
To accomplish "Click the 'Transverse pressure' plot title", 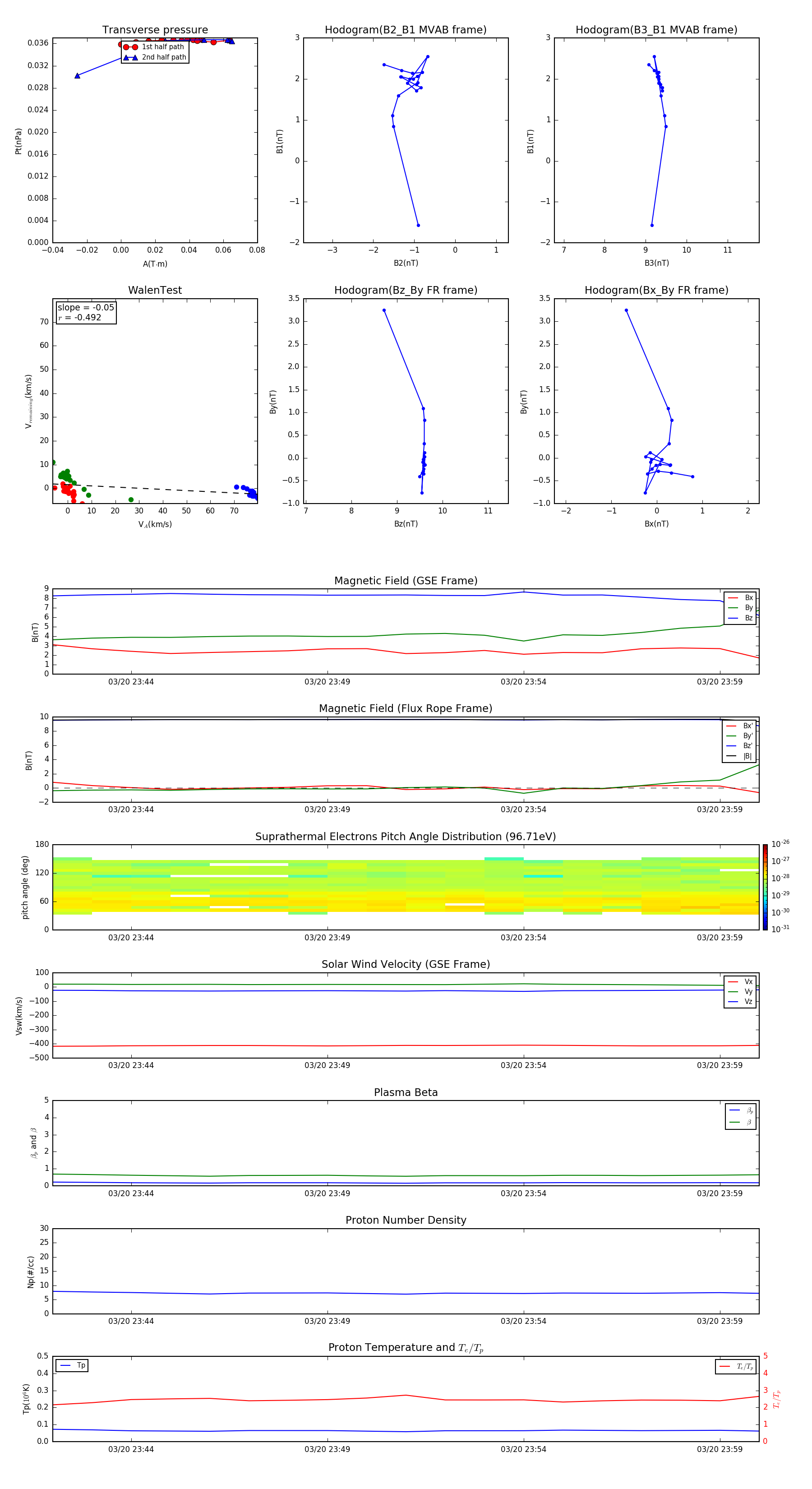I will coord(155,30).
